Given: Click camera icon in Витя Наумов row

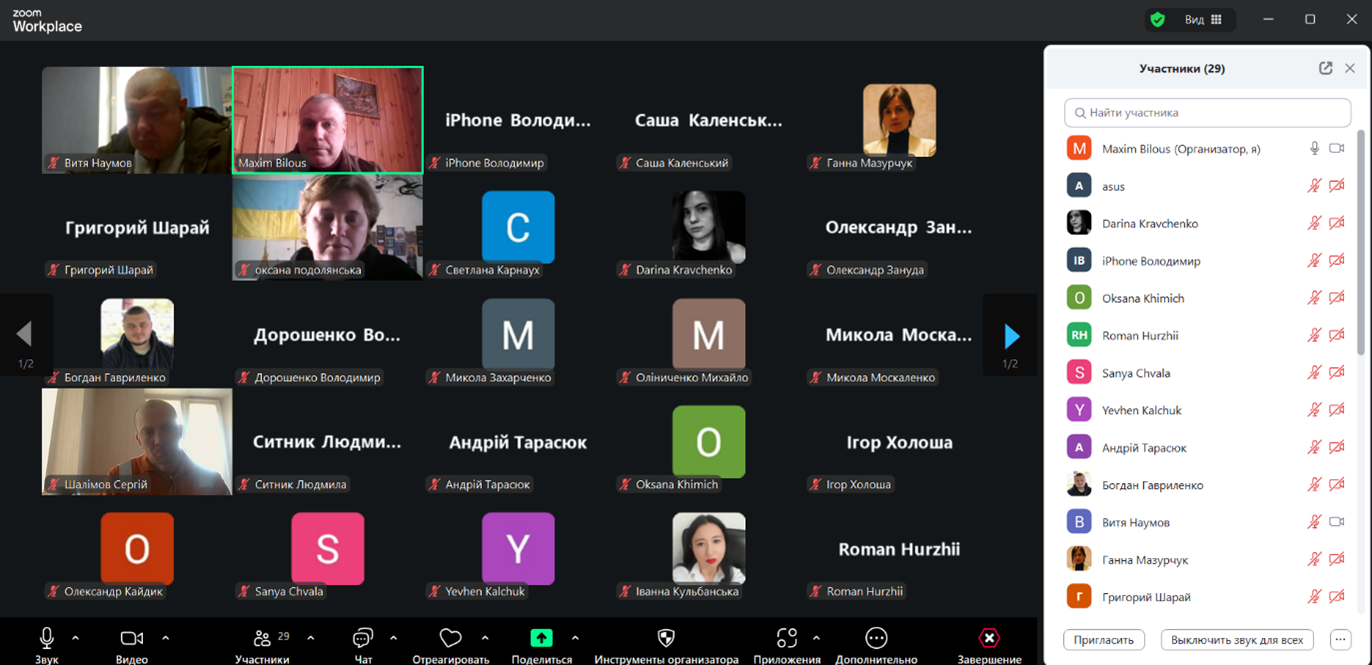Looking at the screenshot, I should pyautogui.click(x=1337, y=522).
